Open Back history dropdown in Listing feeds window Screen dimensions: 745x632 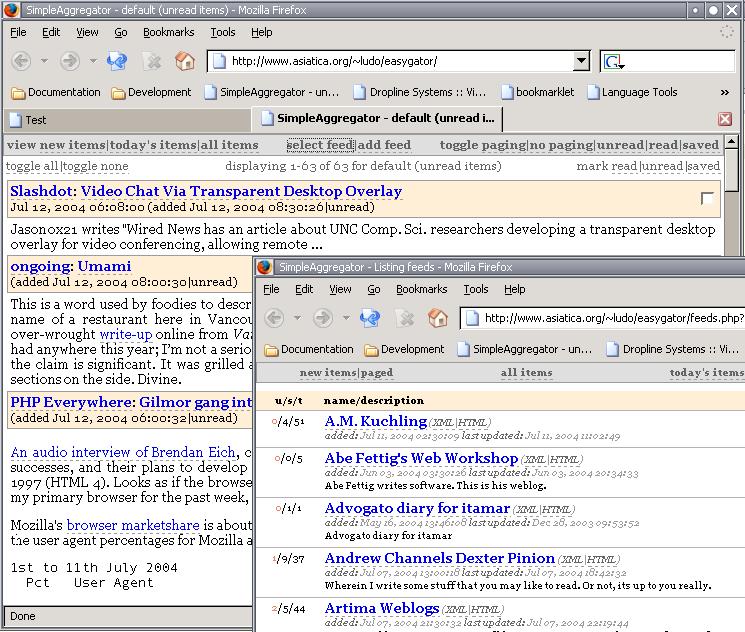click(297, 317)
